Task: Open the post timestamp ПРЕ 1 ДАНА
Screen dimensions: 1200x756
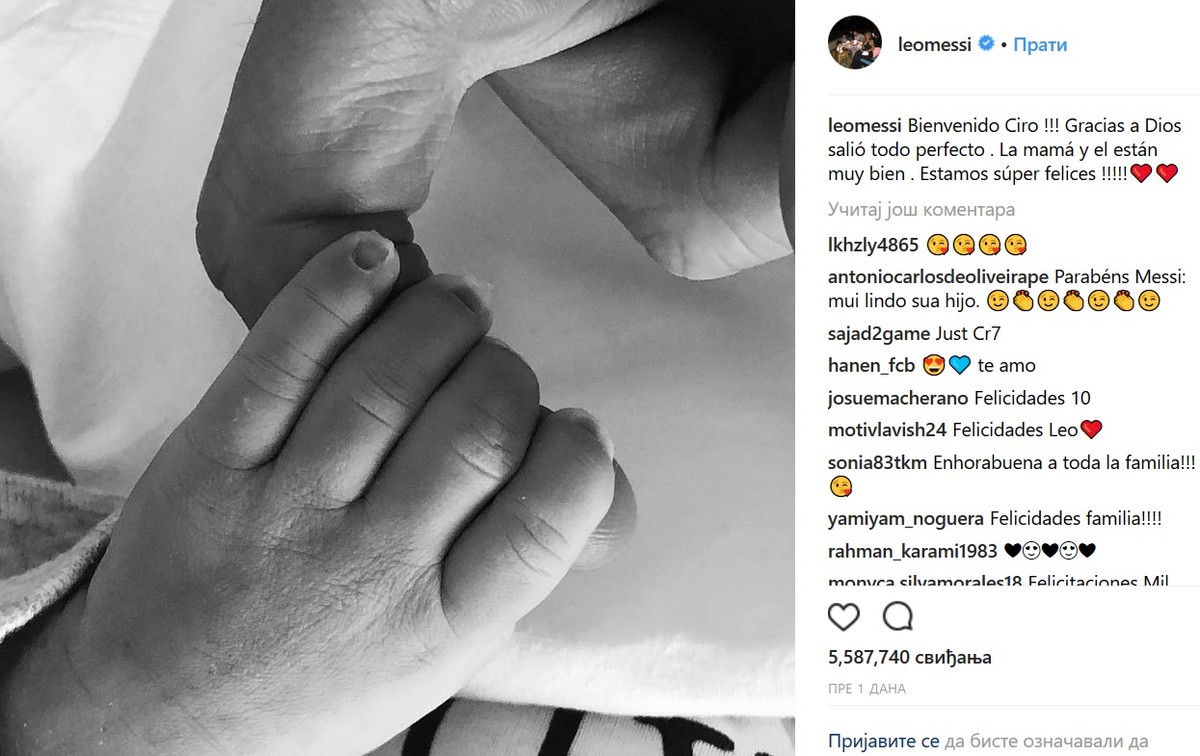Action: 867,689
